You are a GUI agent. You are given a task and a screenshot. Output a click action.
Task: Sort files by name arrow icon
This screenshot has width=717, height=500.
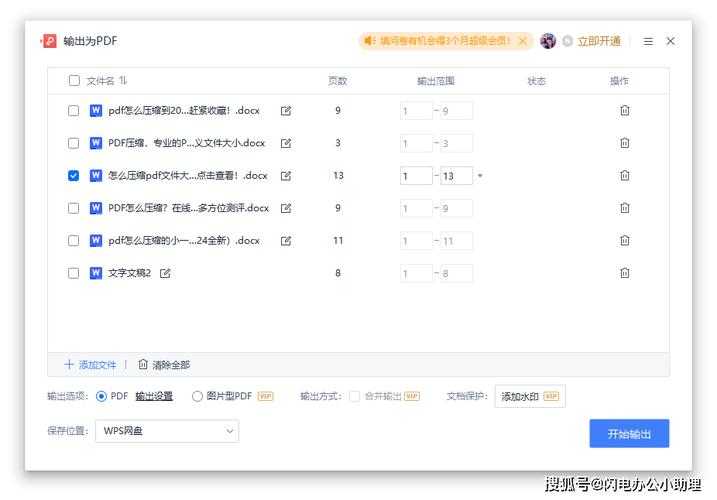tap(123, 81)
